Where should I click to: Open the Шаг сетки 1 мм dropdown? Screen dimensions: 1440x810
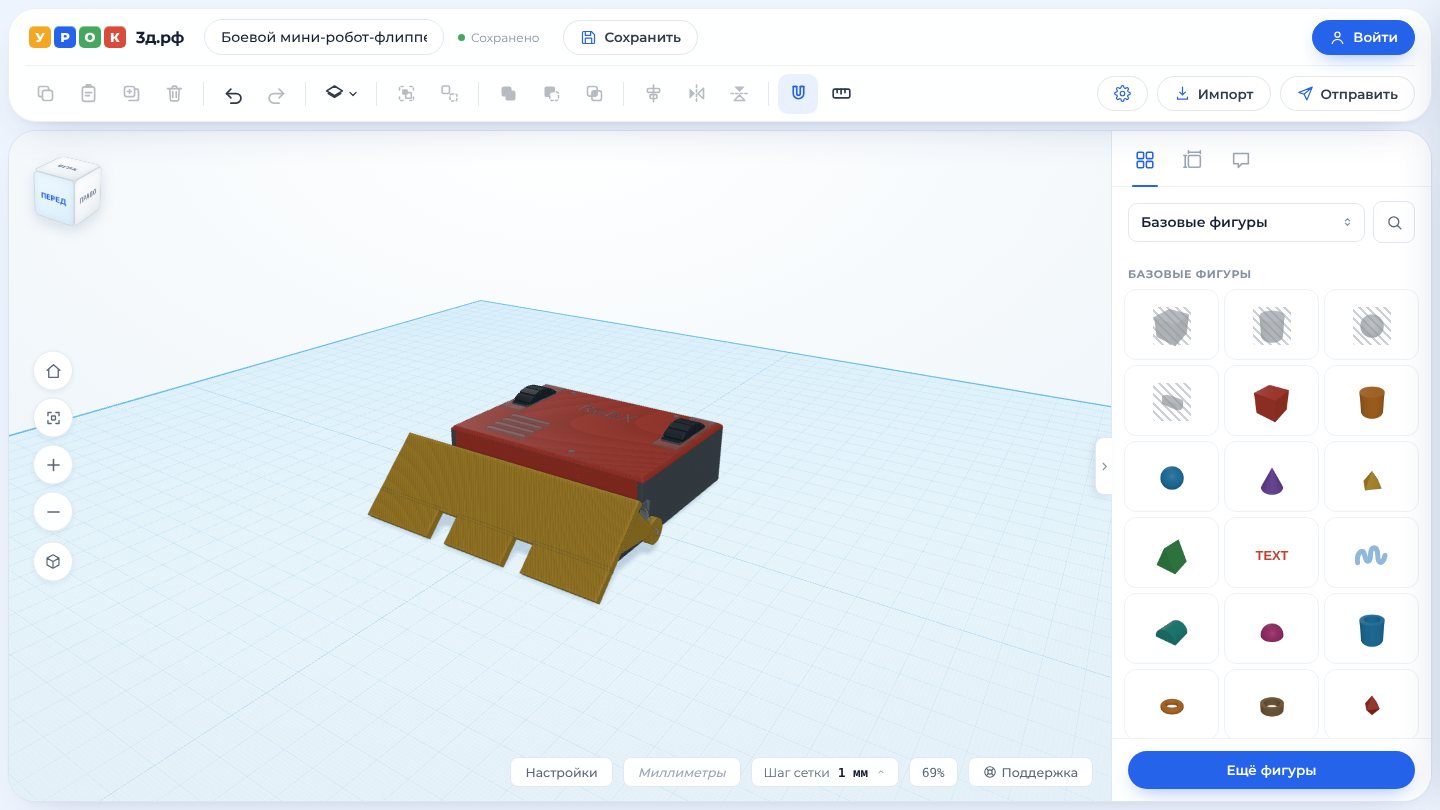tap(824, 772)
